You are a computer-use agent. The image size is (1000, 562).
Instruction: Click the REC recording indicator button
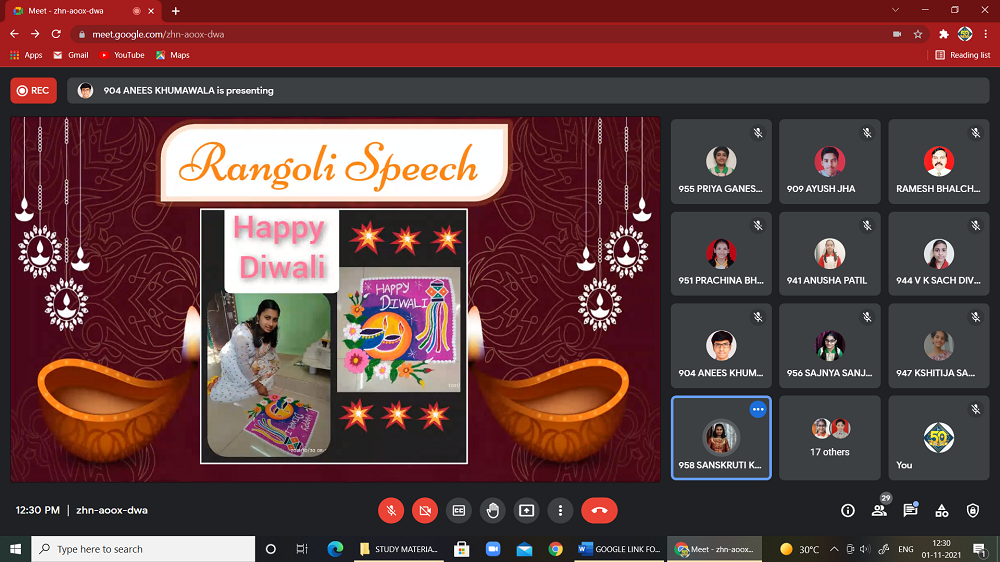pyautogui.click(x=33, y=90)
